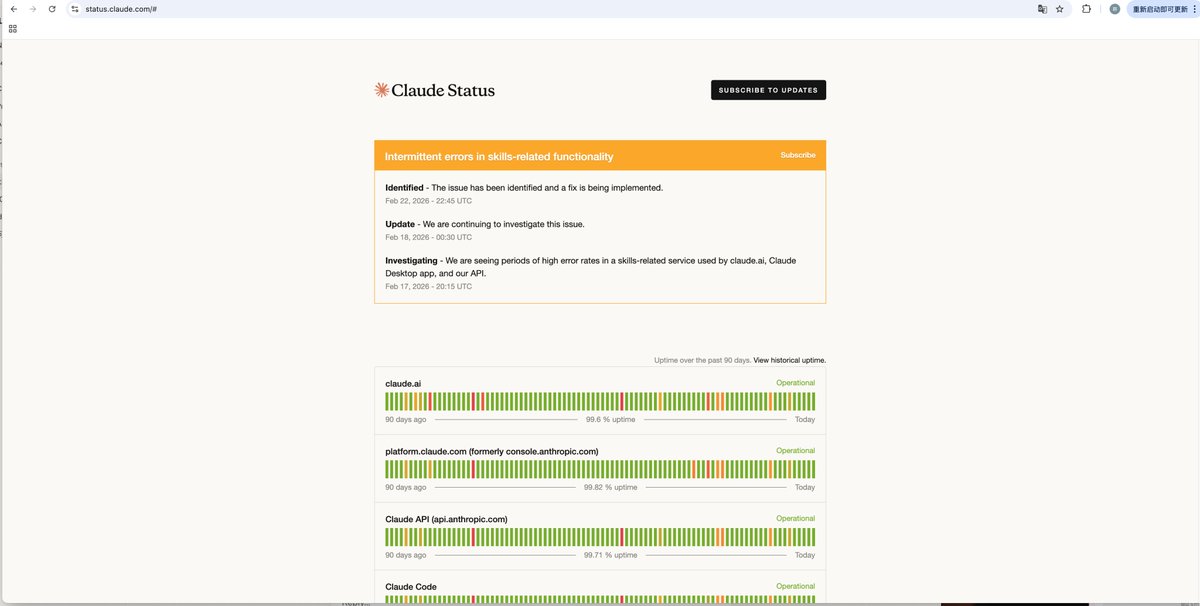Open the translate page icon

[1042, 8]
